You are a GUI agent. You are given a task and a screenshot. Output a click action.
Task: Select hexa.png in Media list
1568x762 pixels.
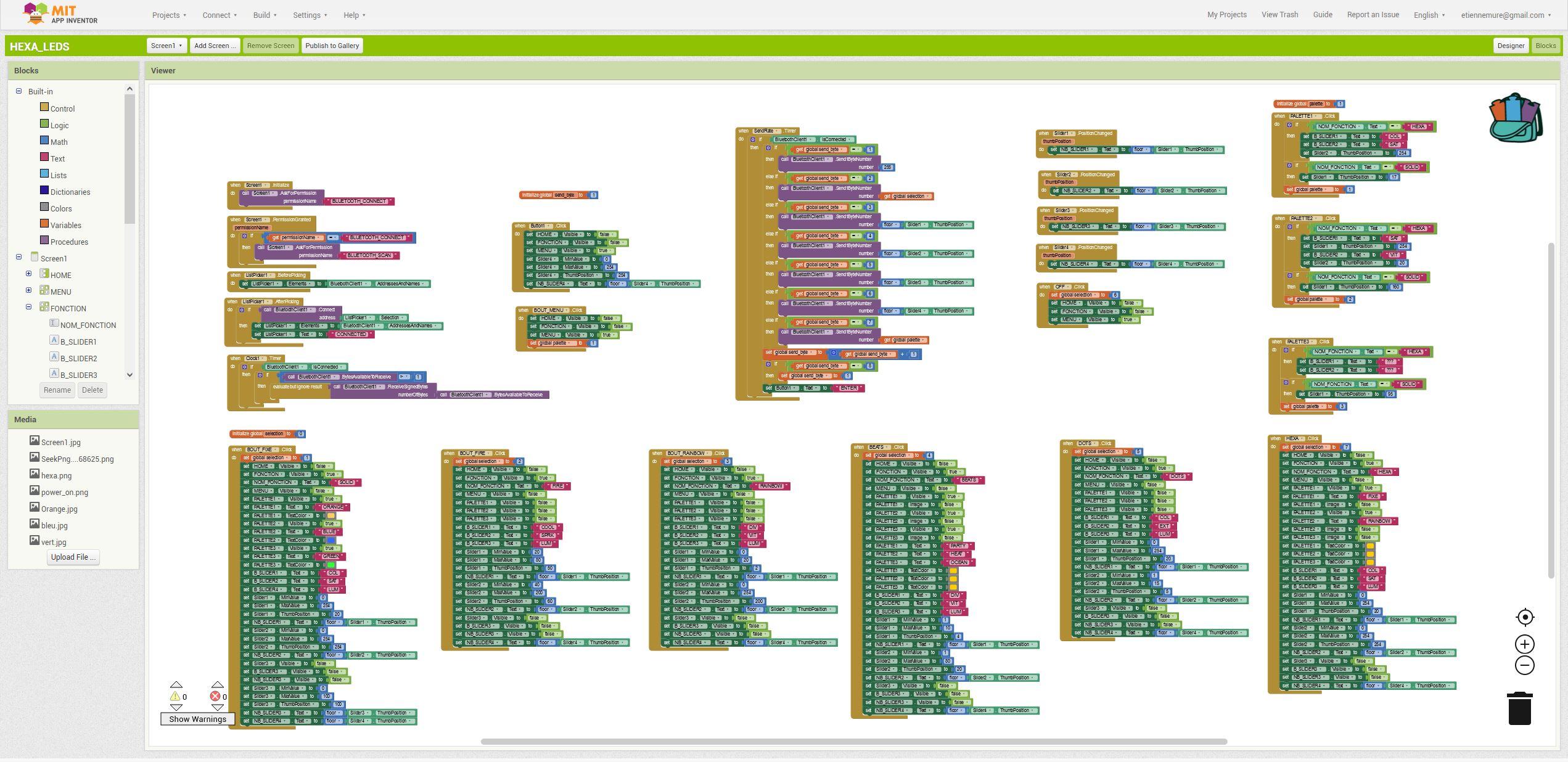(x=56, y=475)
